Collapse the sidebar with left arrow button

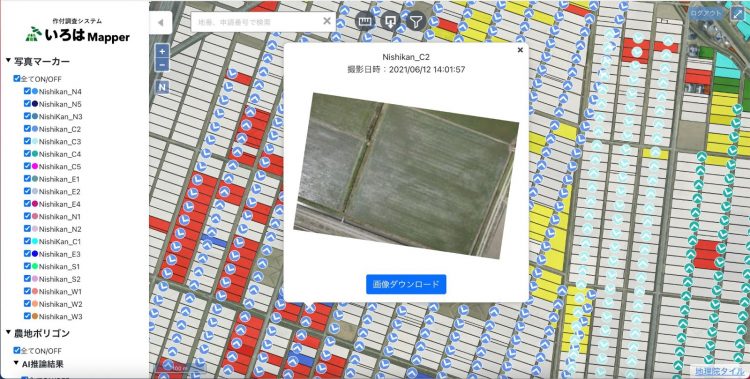(x=161, y=23)
